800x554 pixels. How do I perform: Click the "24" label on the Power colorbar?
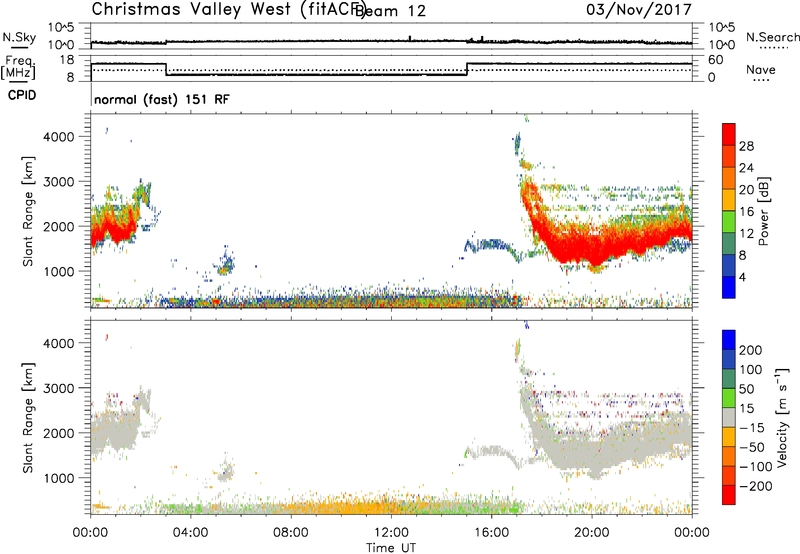pos(746,168)
